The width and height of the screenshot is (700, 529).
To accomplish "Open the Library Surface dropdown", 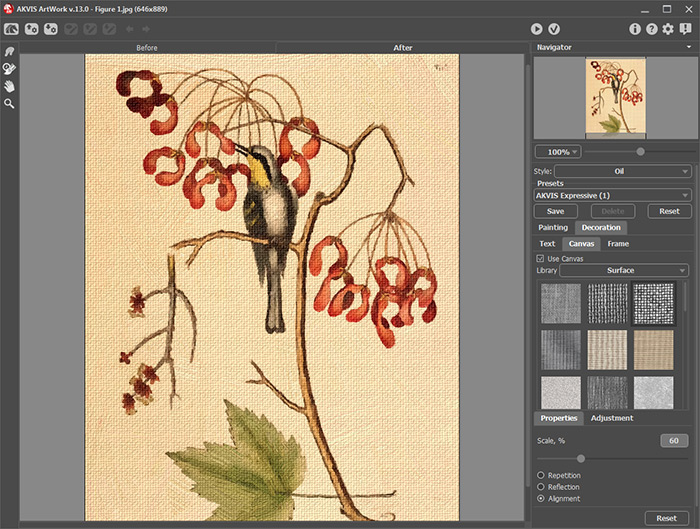I will coord(623,270).
